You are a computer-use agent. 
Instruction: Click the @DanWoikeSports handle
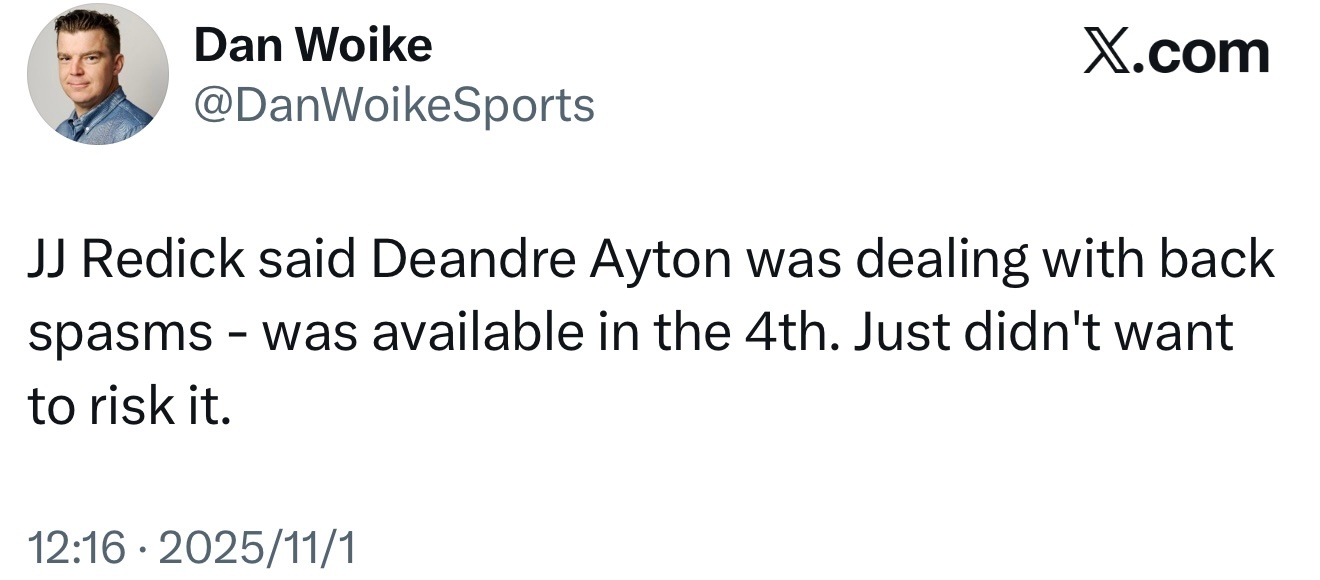[x=394, y=105]
